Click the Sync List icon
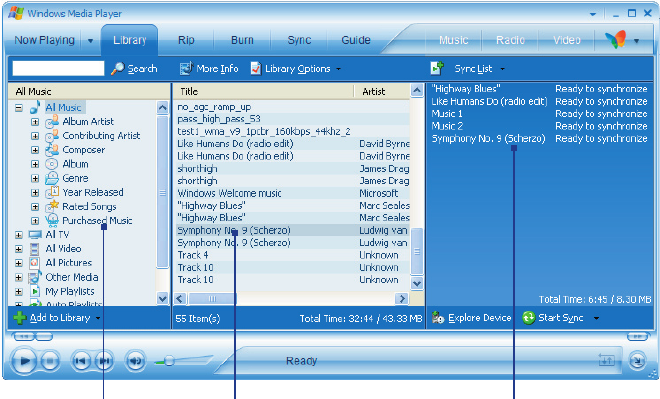Viewport: 660px width, 399px height. click(437, 68)
